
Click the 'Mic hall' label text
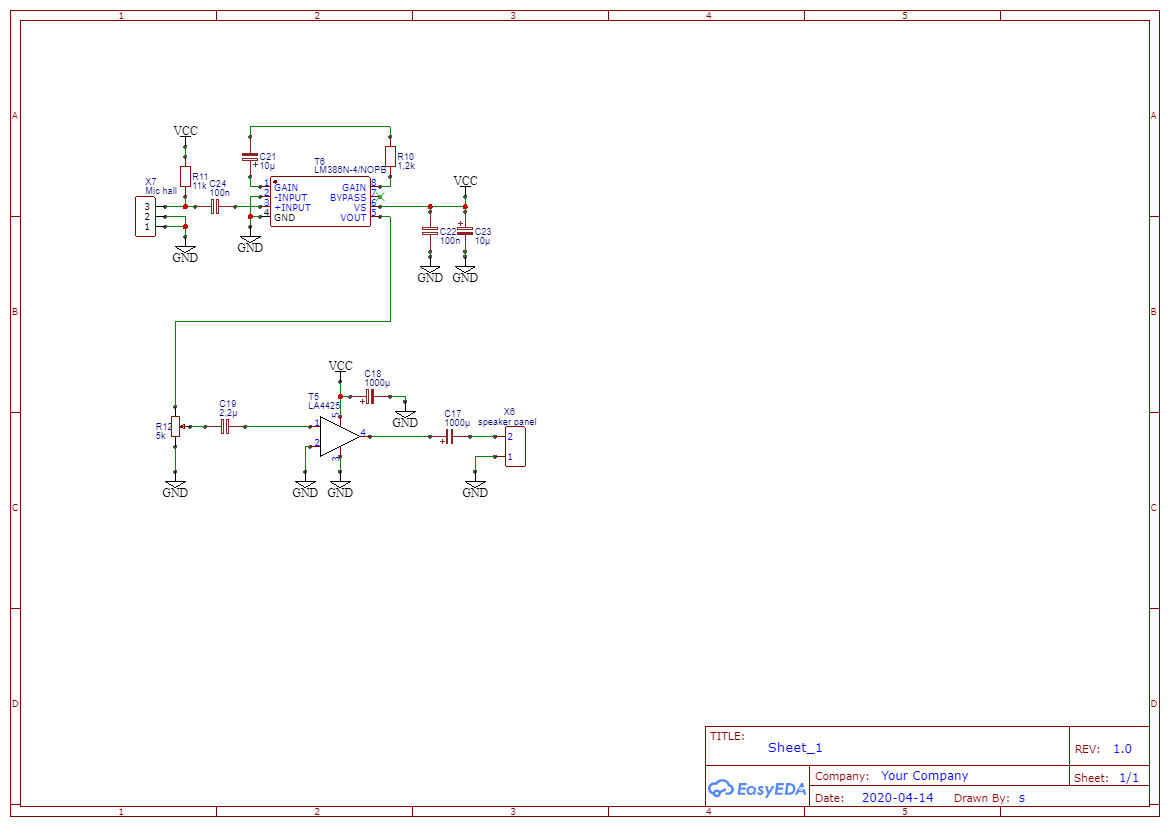tap(161, 191)
